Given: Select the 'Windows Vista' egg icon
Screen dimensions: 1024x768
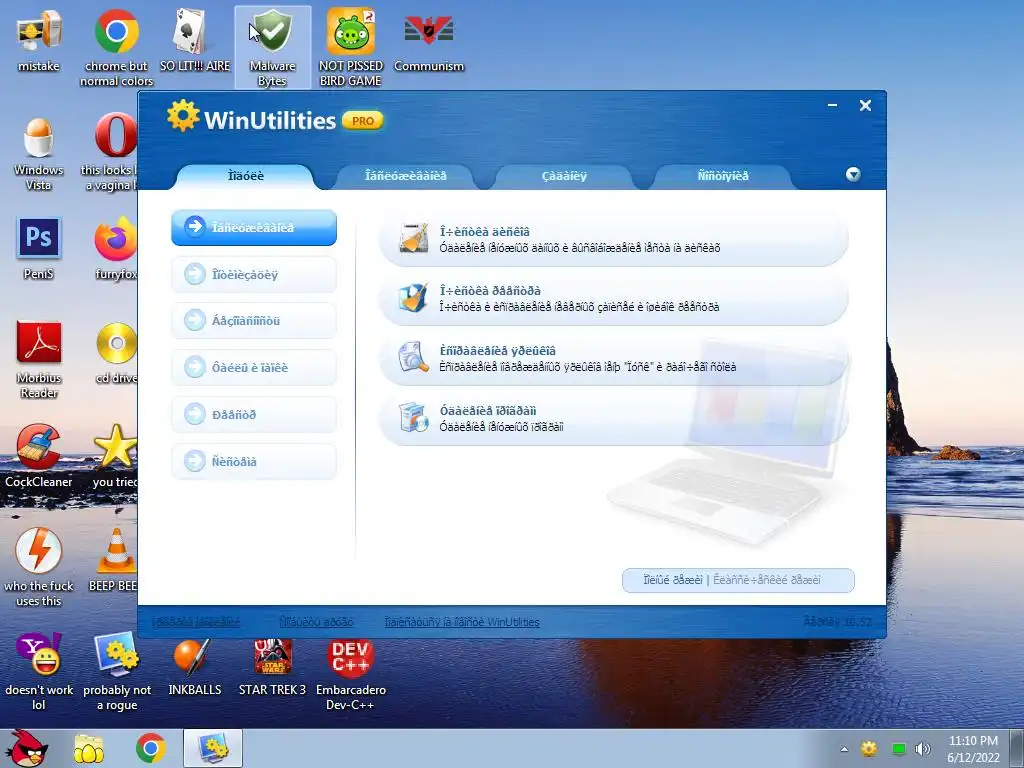Looking at the screenshot, I should (39, 152).
